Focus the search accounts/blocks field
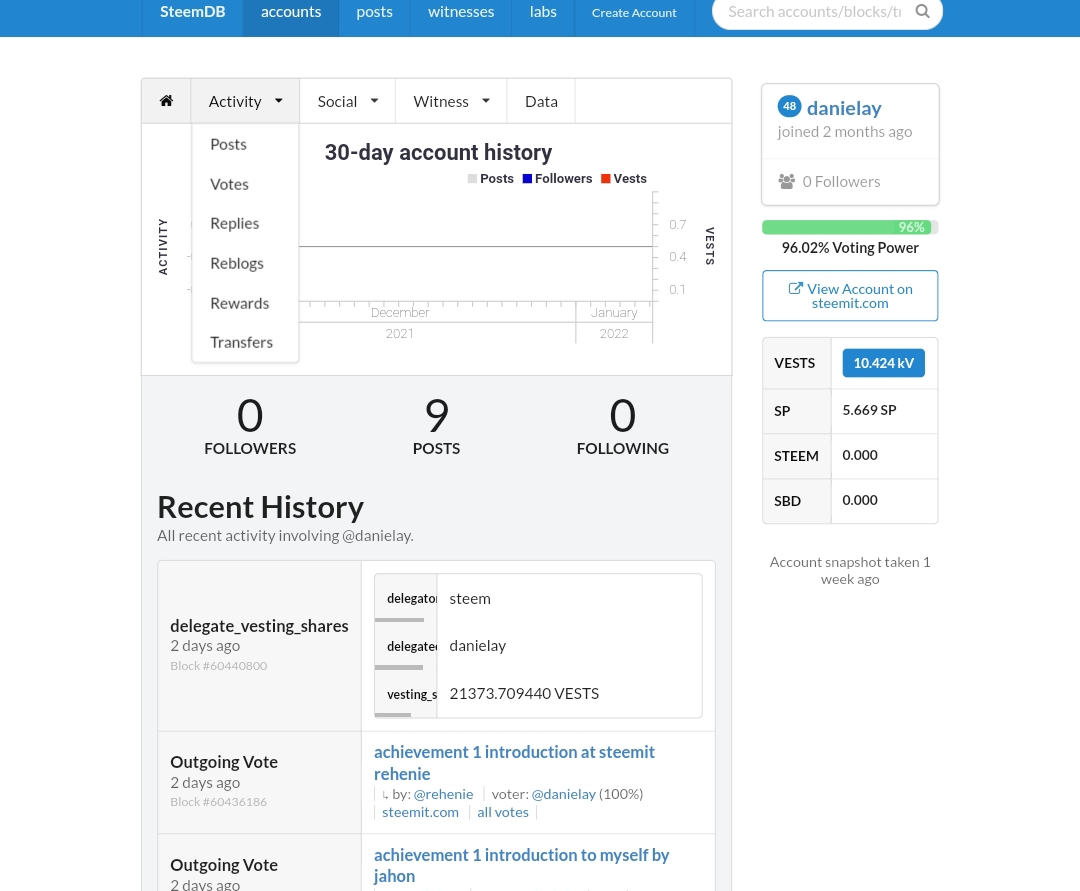 coord(815,12)
